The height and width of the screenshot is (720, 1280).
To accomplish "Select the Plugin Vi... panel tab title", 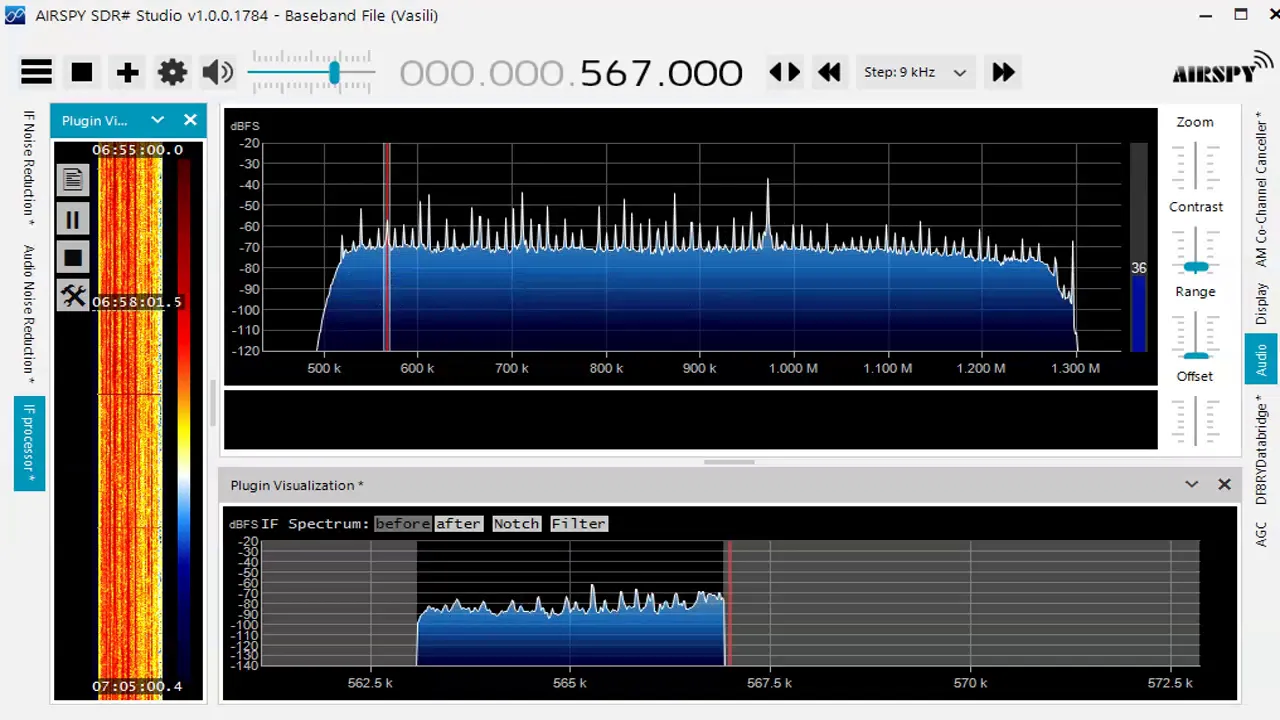I will pyautogui.click(x=95, y=120).
